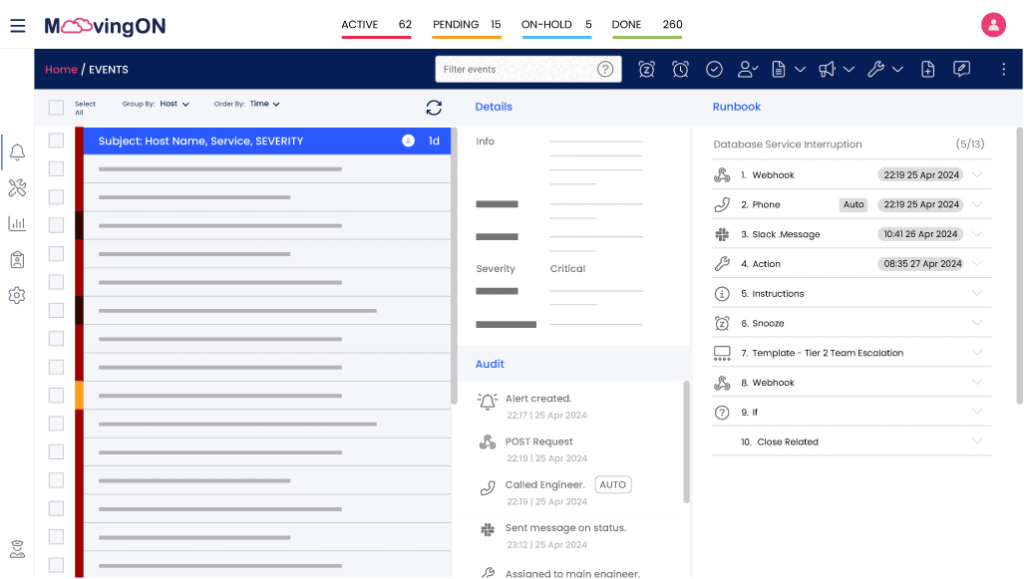1024x579 pixels.
Task: Tick the checkbox of the fourth event row
Action: pos(56,226)
